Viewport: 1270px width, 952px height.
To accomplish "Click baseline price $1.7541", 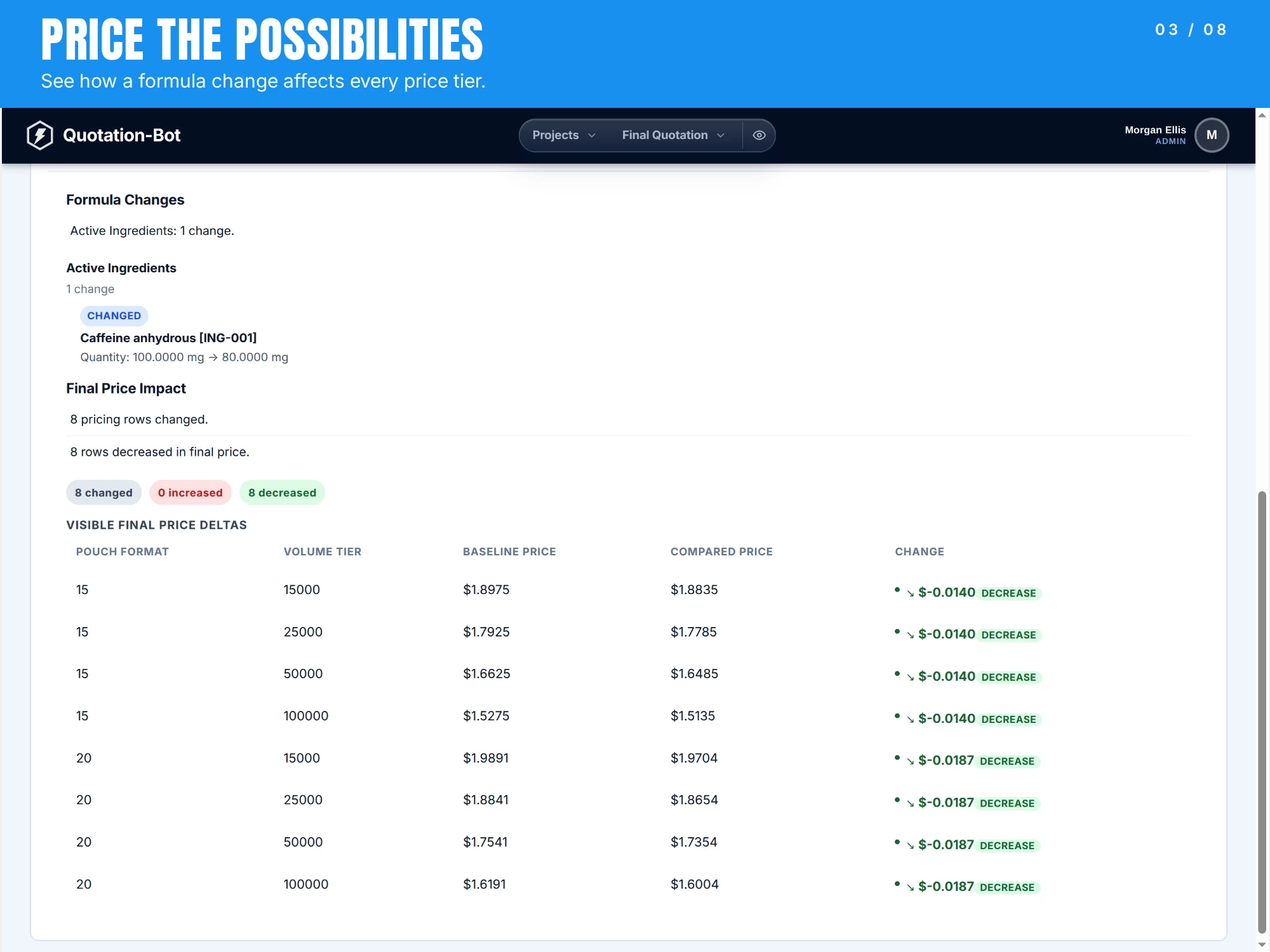I will (485, 842).
